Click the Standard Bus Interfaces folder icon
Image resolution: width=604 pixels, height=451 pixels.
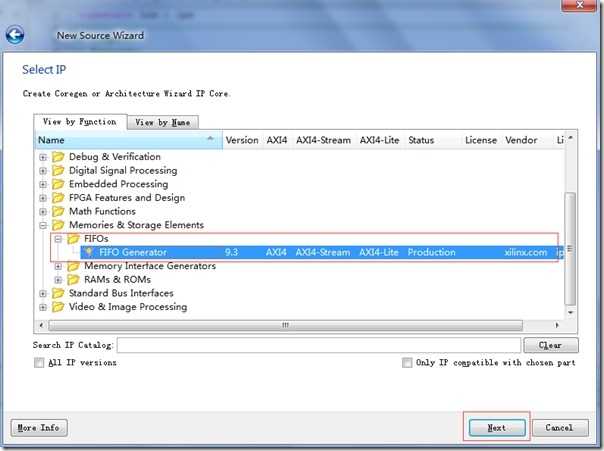point(58,293)
